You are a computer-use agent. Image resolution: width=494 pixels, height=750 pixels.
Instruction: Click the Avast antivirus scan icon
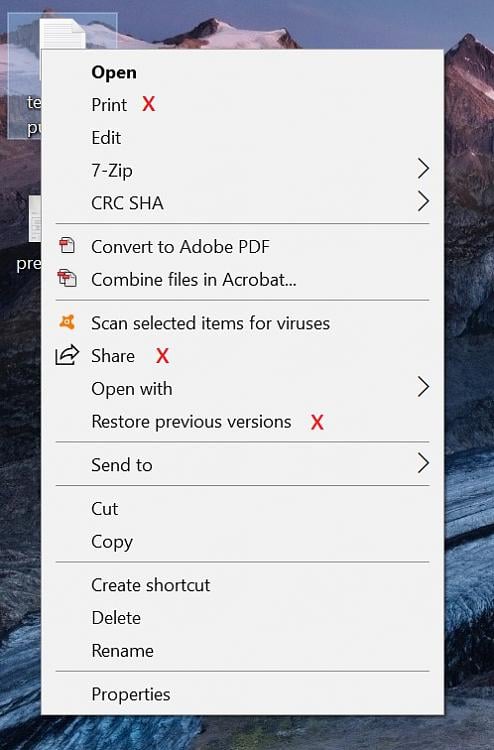tap(67, 322)
